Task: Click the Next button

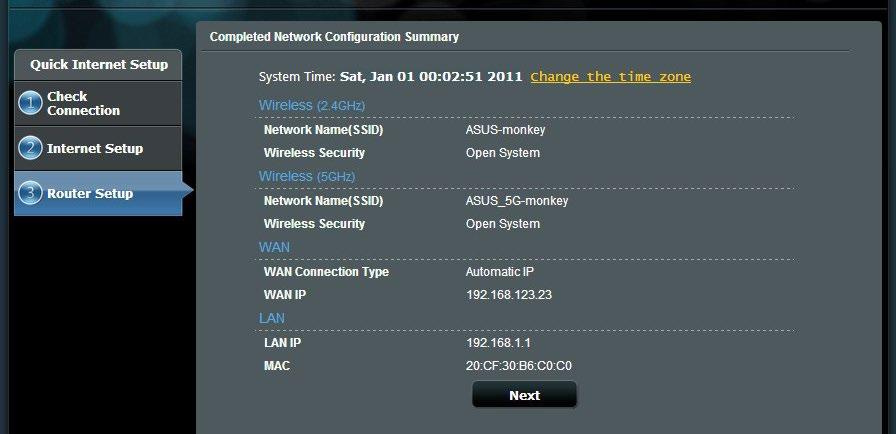Action: (524, 395)
